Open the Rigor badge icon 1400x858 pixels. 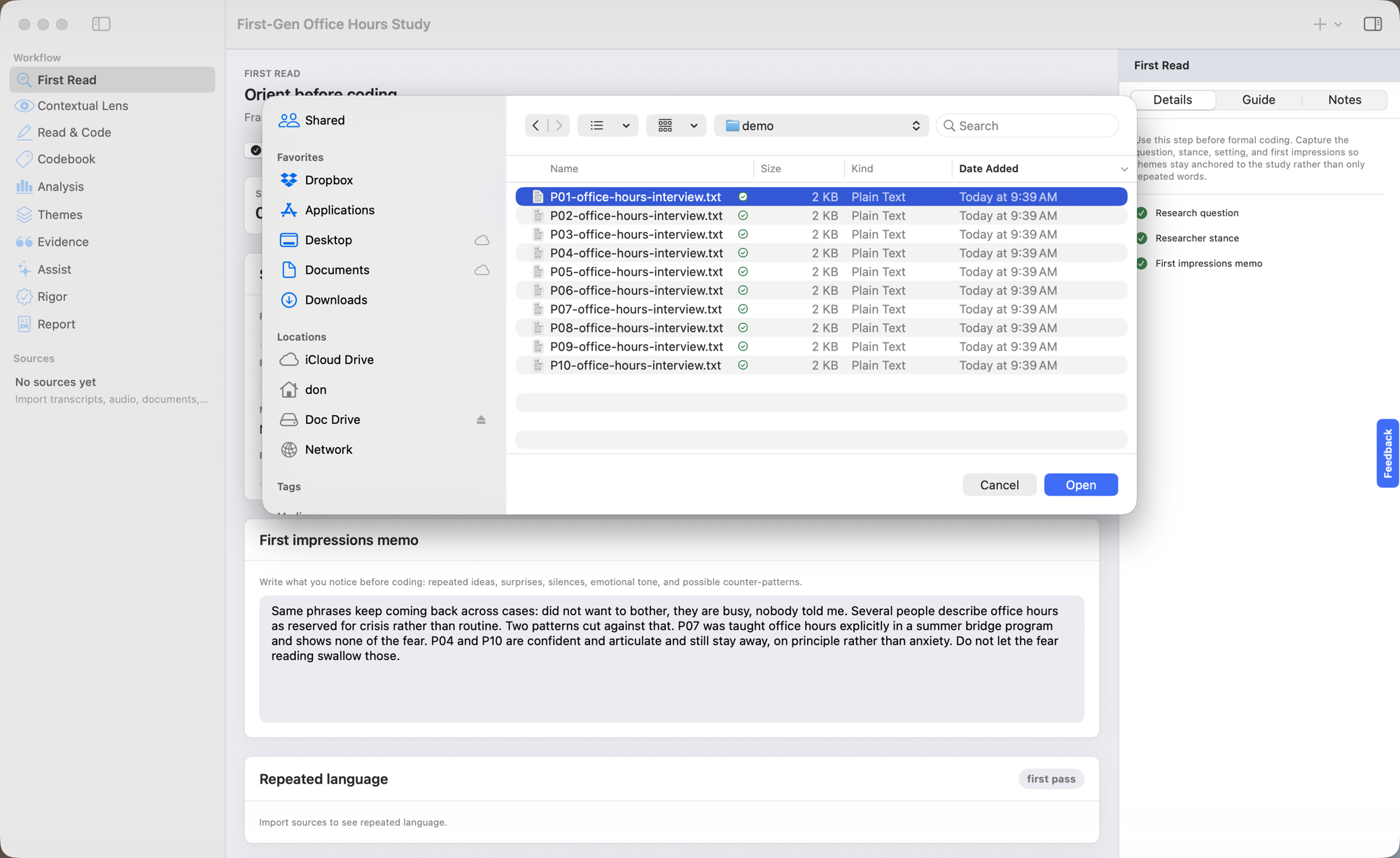pyautogui.click(x=24, y=297)
